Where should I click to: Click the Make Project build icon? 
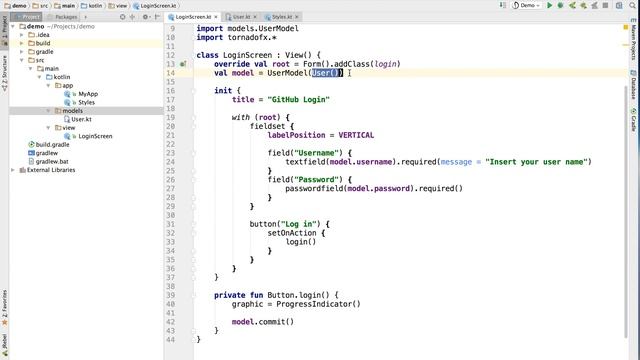coord(502,5)
